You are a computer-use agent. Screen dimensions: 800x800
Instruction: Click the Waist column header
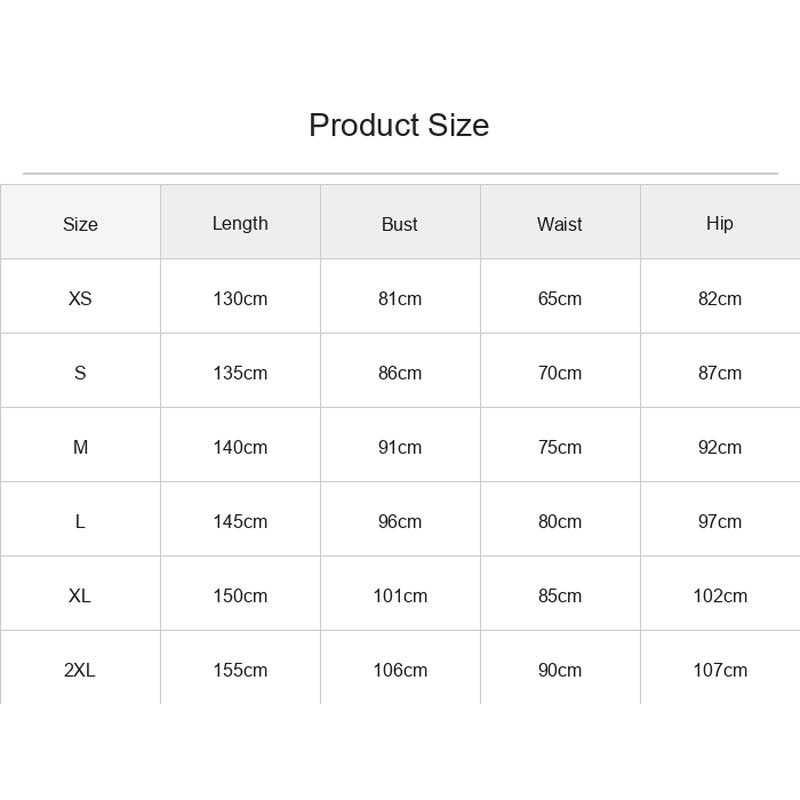point(560,224)
